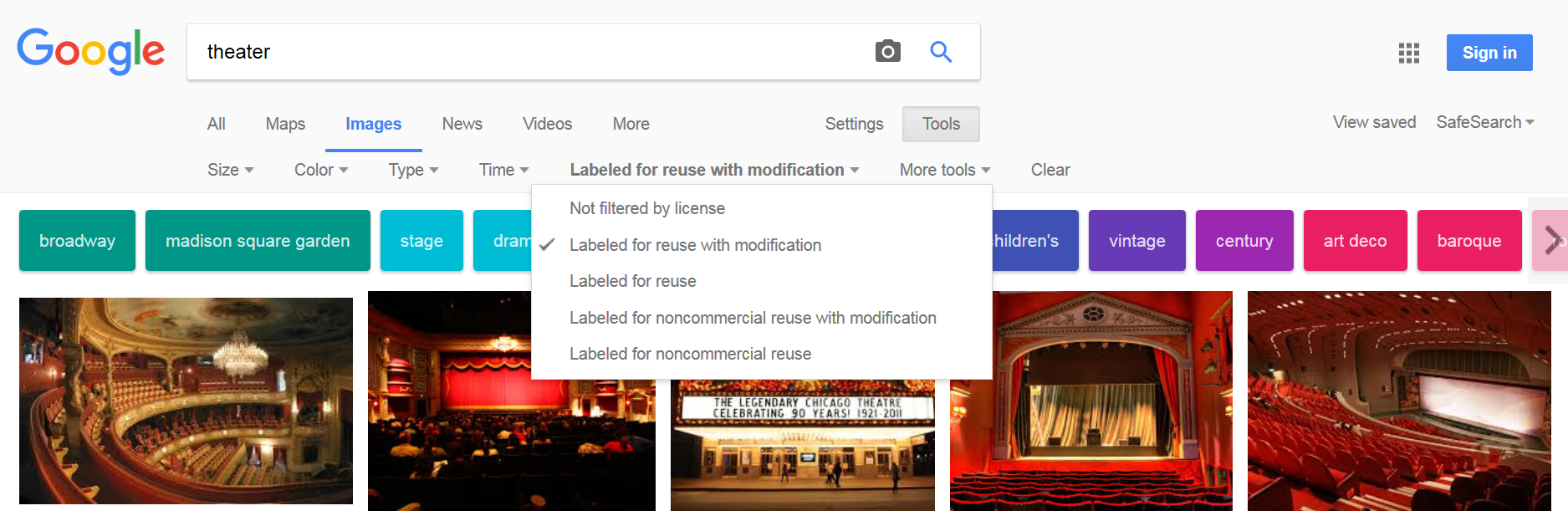1568x521 pixels.
Task: Expand the SafeSearch dropdown
Action: click(1484, 122)
